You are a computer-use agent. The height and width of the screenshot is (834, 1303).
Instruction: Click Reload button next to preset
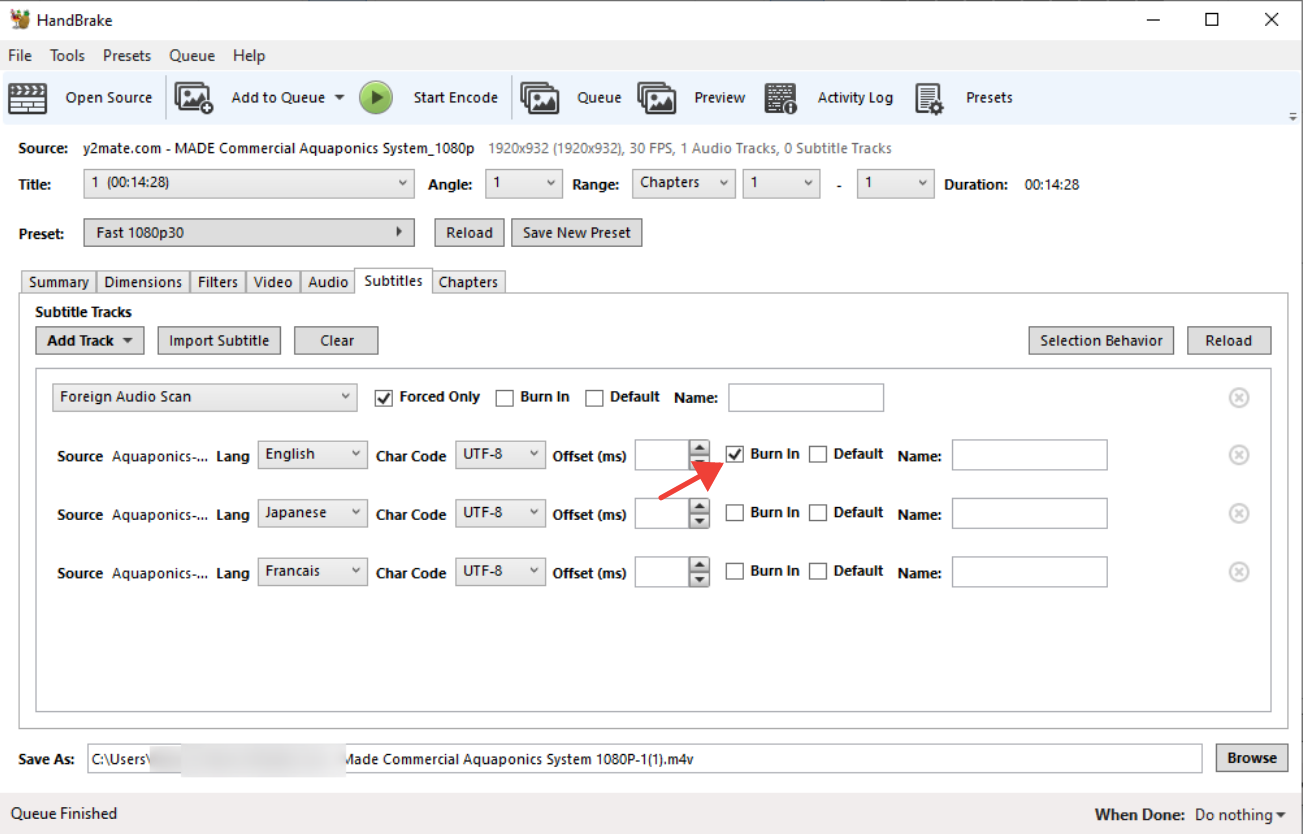click(x=470, y=233)
